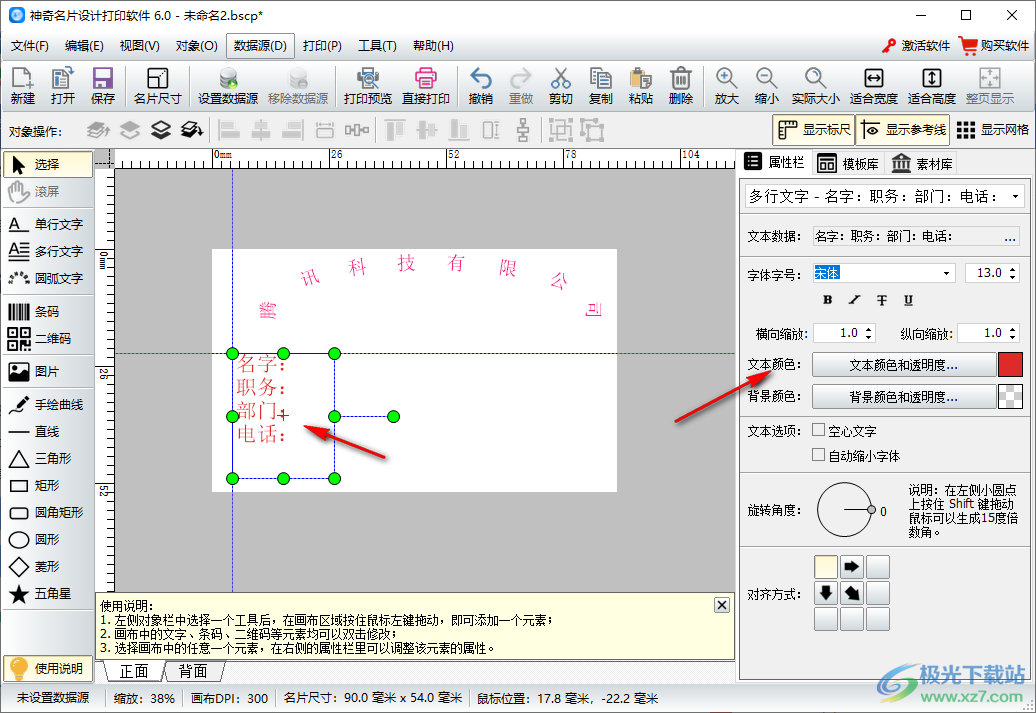Screen dimensions: 1036x713
Task: Click the 复制 copy icon
Action: 601,86
